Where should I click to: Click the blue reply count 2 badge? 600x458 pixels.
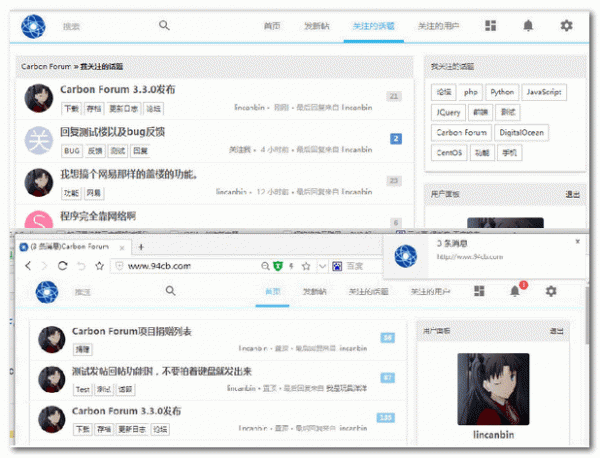coord(396,139)
